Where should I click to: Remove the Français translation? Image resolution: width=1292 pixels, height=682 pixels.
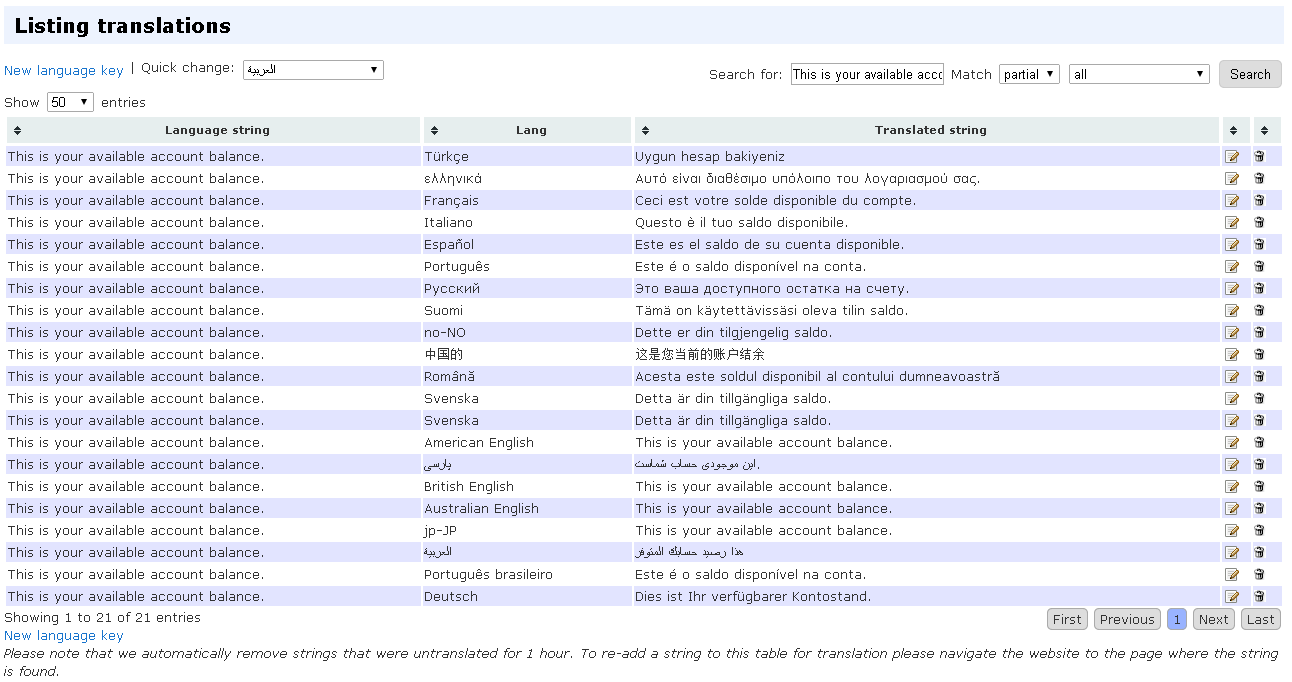click(1259, 200)
